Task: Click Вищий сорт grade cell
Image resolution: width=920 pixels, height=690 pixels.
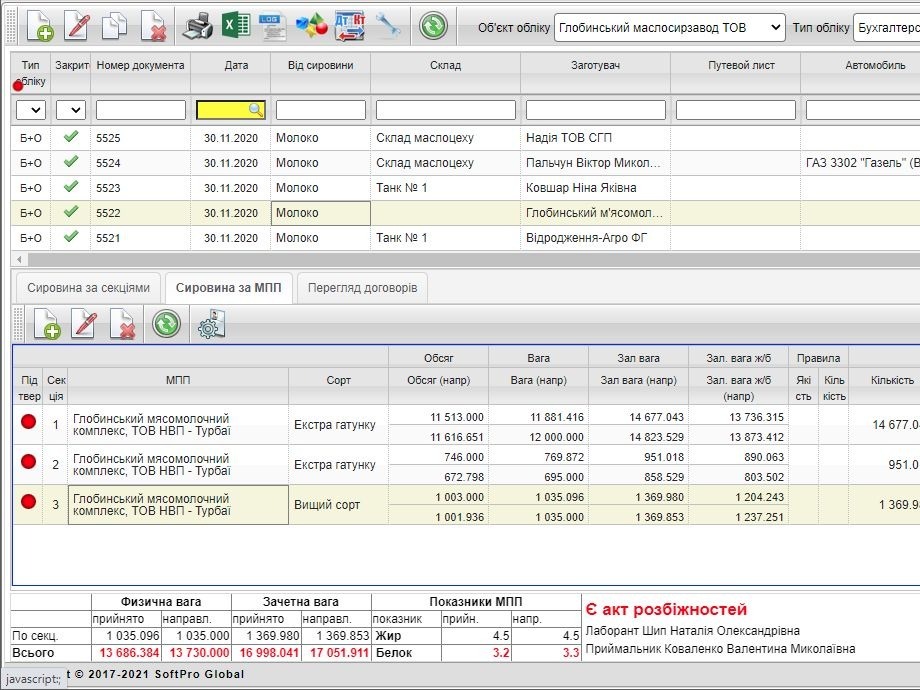Action: [338, 505]
